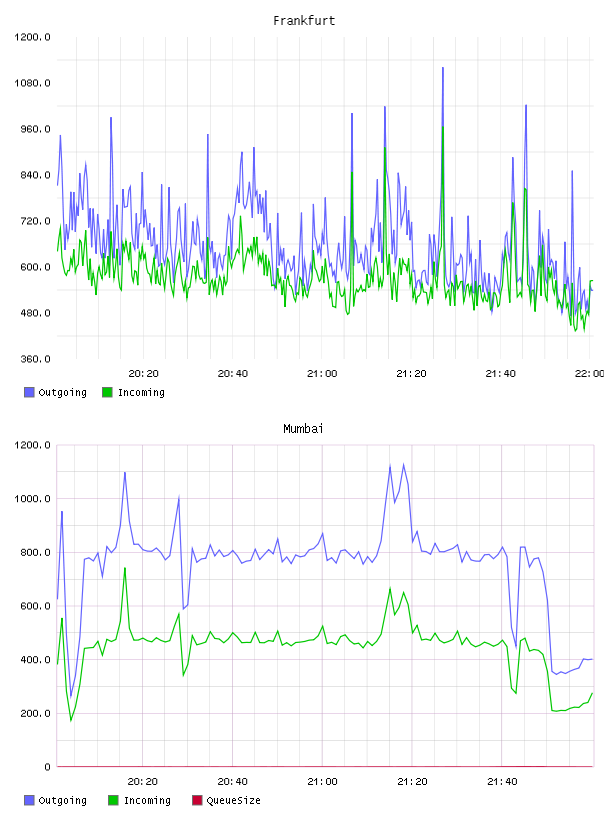The image size is (608, 816).
Task: Click the 1200.0 y-axis label on Frankfurt
Action: tap(32, 37)
